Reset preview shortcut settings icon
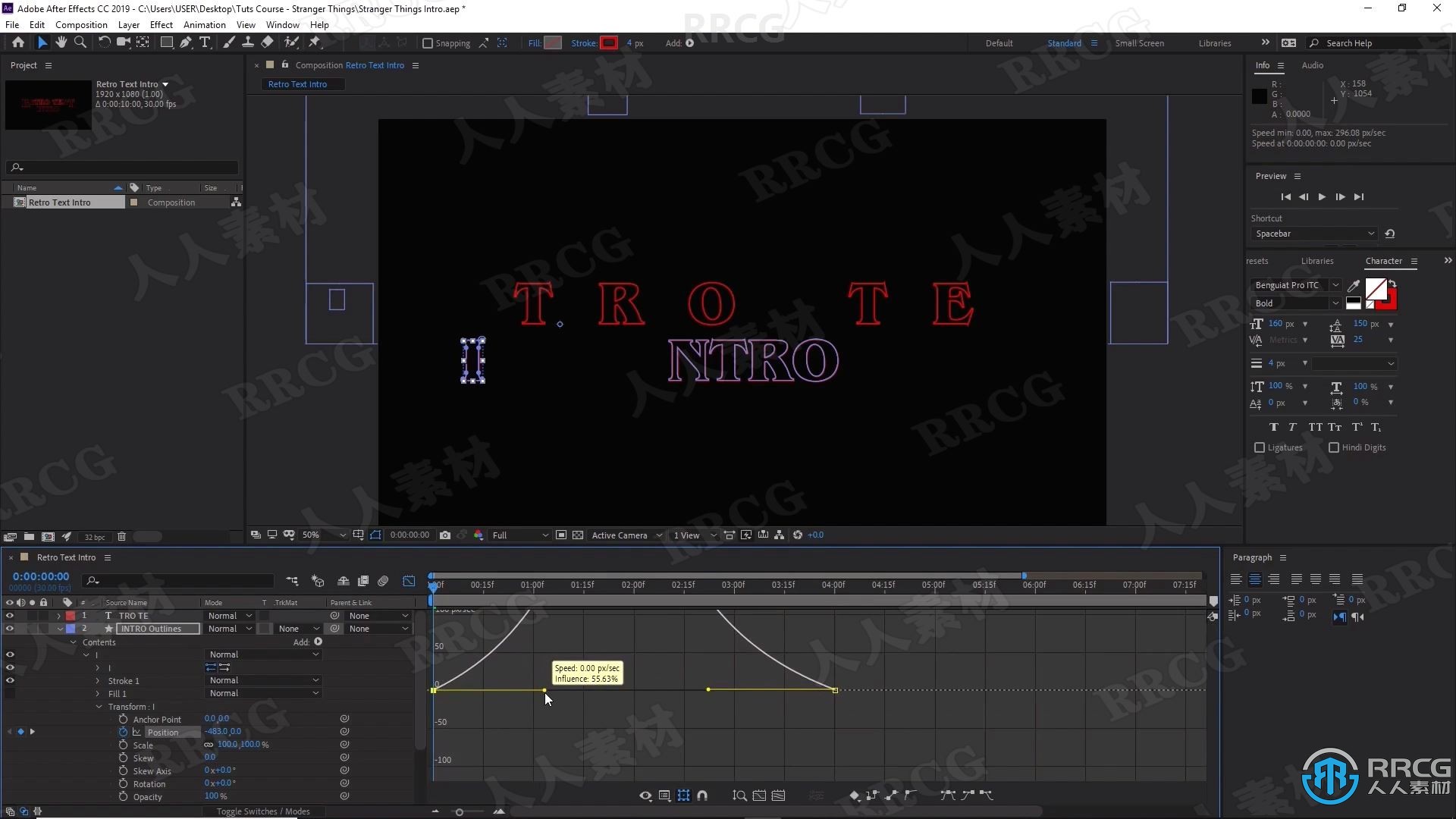 point(1390,234)
